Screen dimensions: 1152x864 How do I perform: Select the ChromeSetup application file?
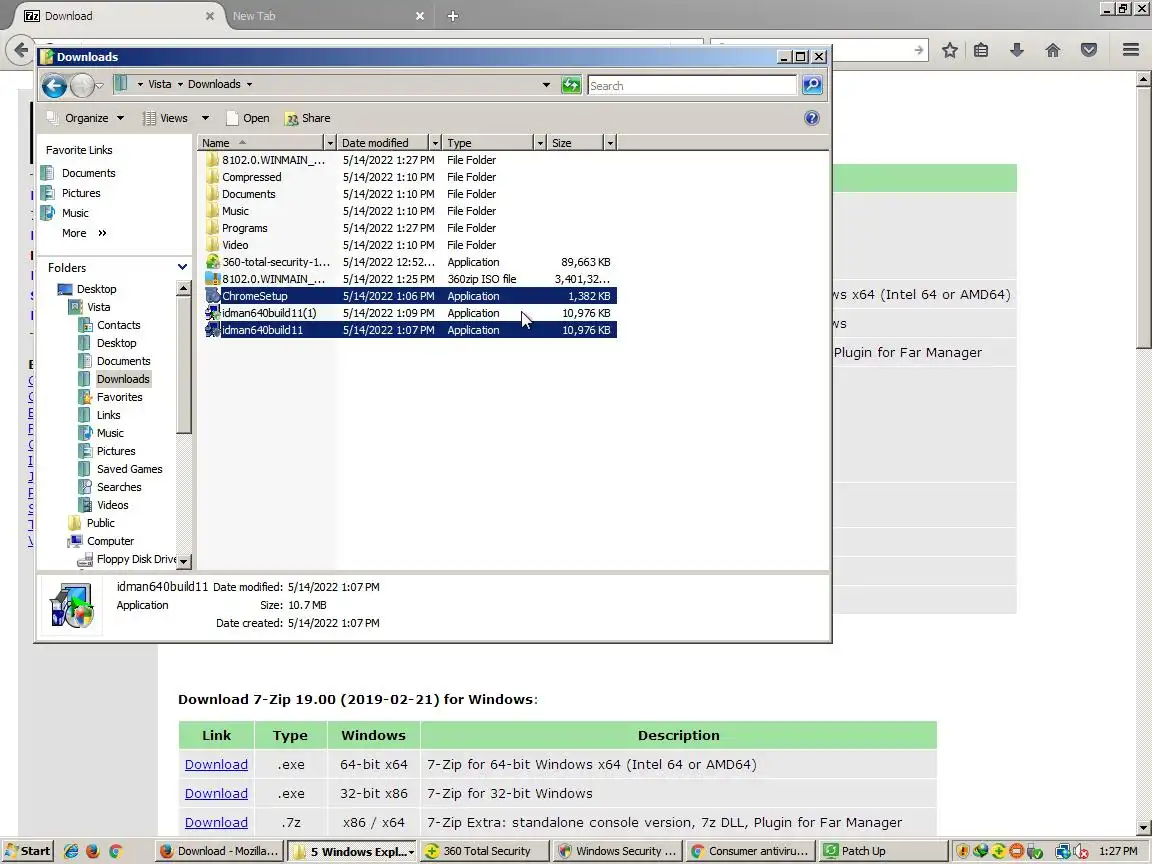[411, 296]
